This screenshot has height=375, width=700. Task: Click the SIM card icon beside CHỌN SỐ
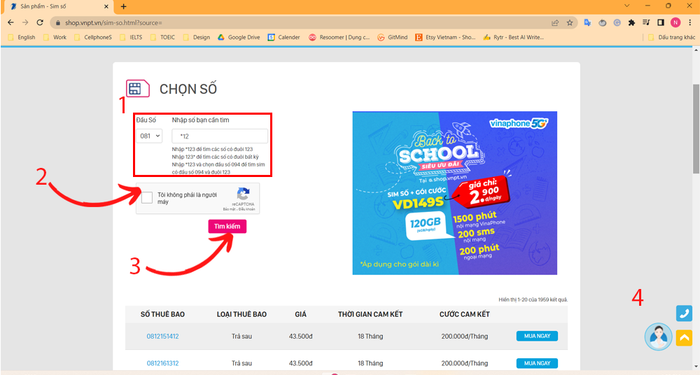click(x=138, y=88)
